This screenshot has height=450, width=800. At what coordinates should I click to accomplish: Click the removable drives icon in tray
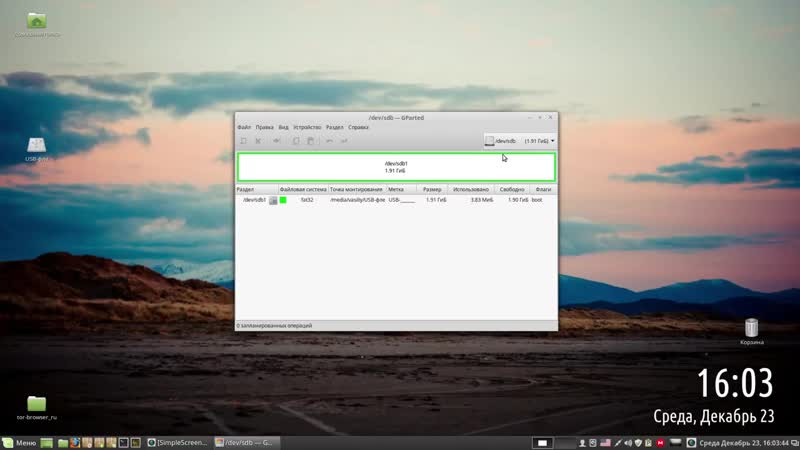click(x=592, y=443)
